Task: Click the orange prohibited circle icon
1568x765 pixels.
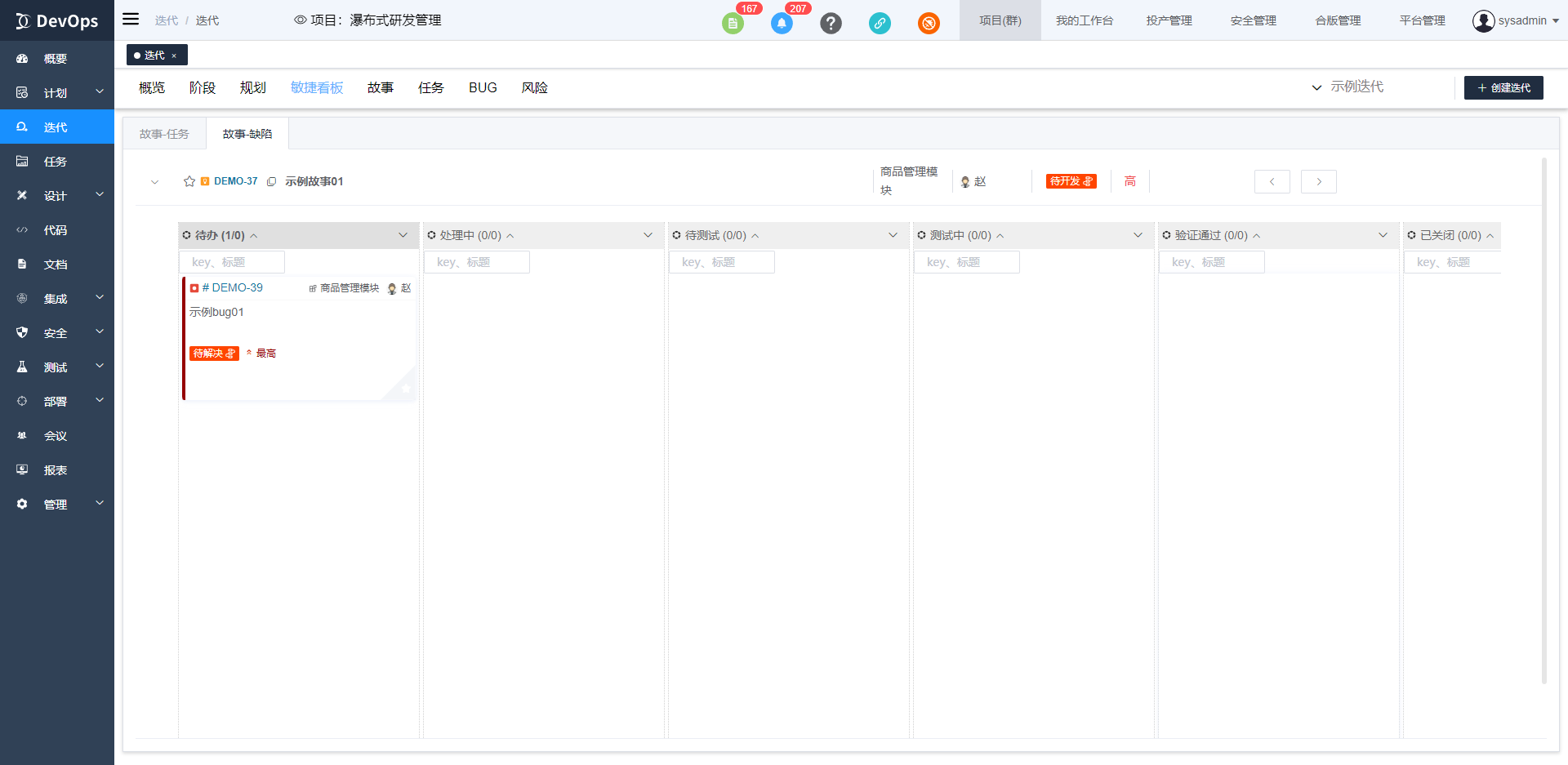Action: tap(929, 24)
